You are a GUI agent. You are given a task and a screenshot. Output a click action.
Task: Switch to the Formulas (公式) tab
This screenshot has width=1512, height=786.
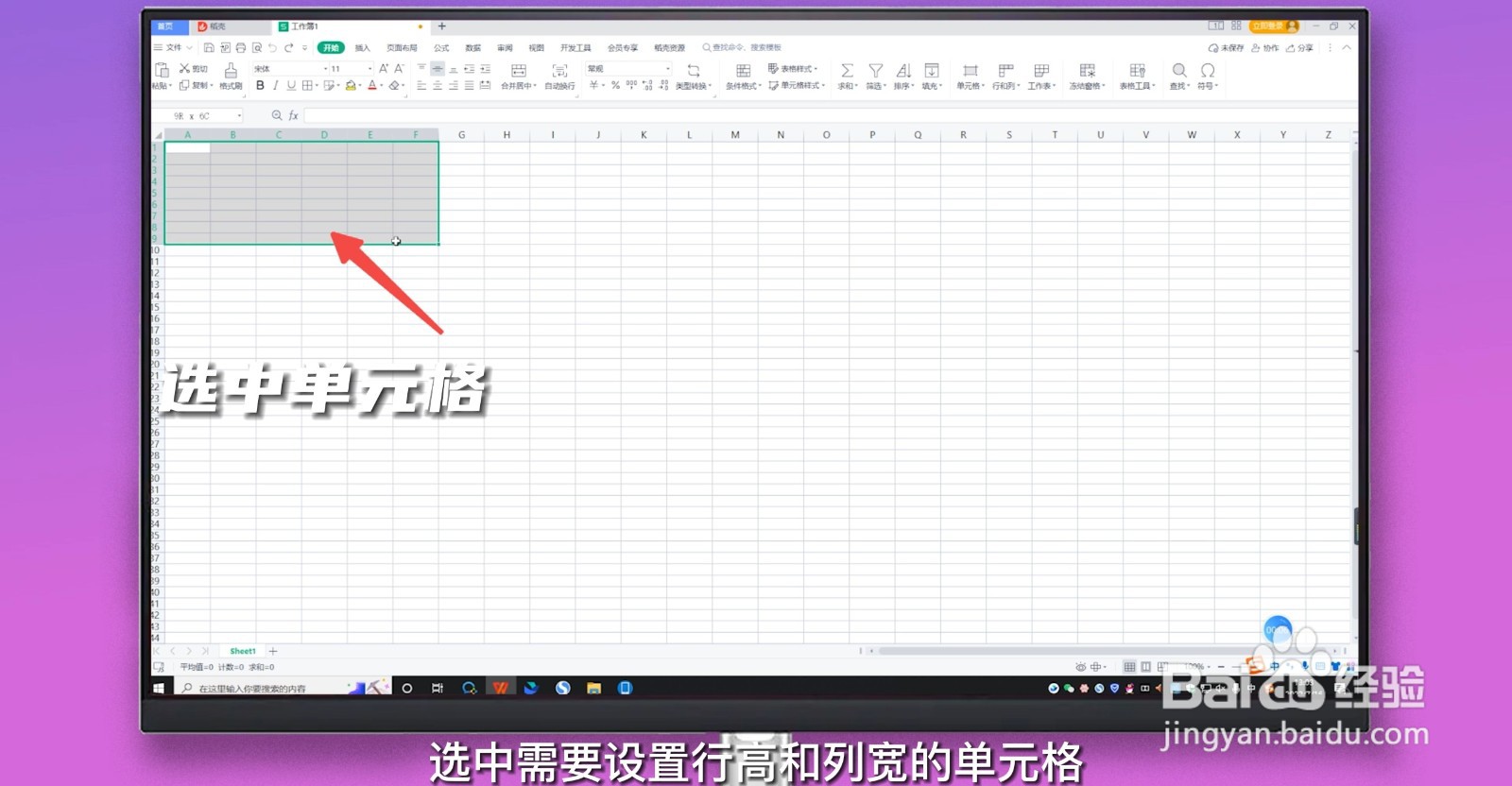pos(441,47)
